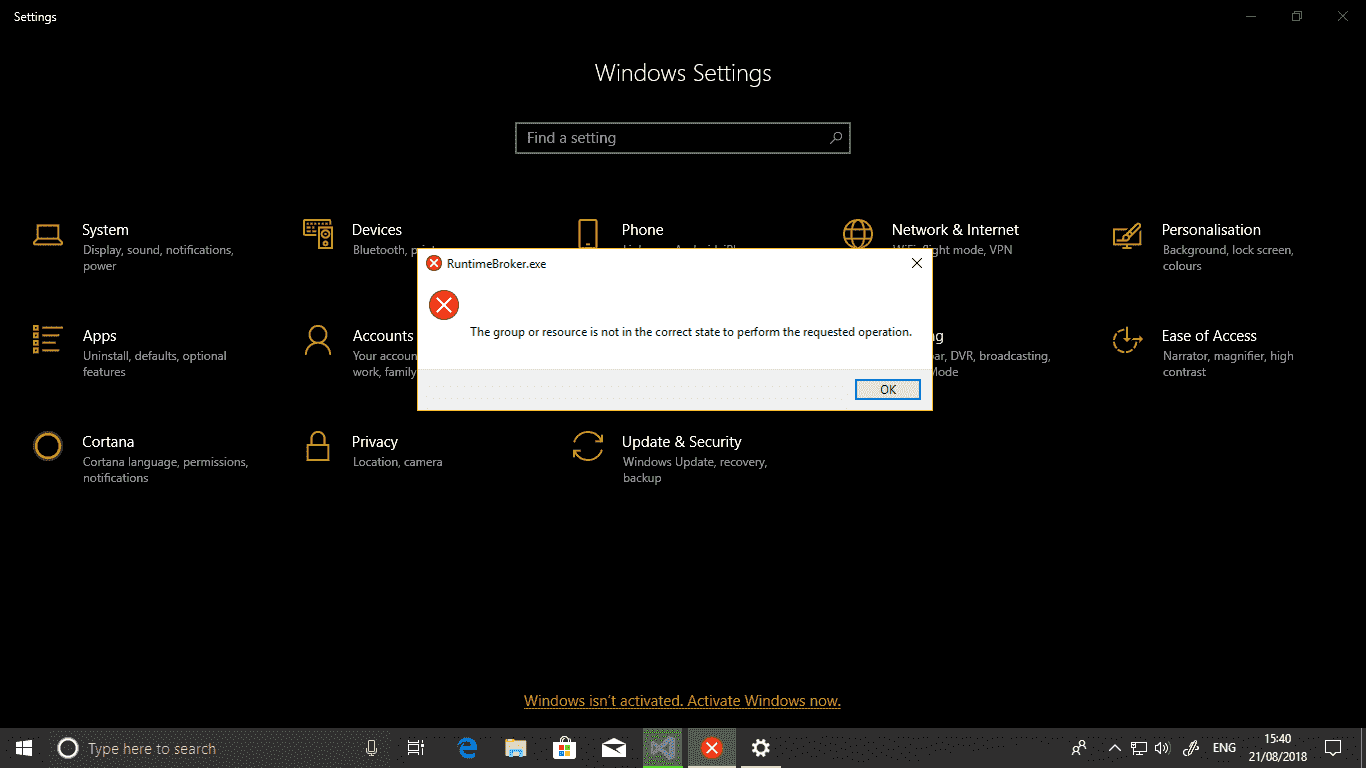
Task: Open Task View from the taskbar
Action: point(416,748)
